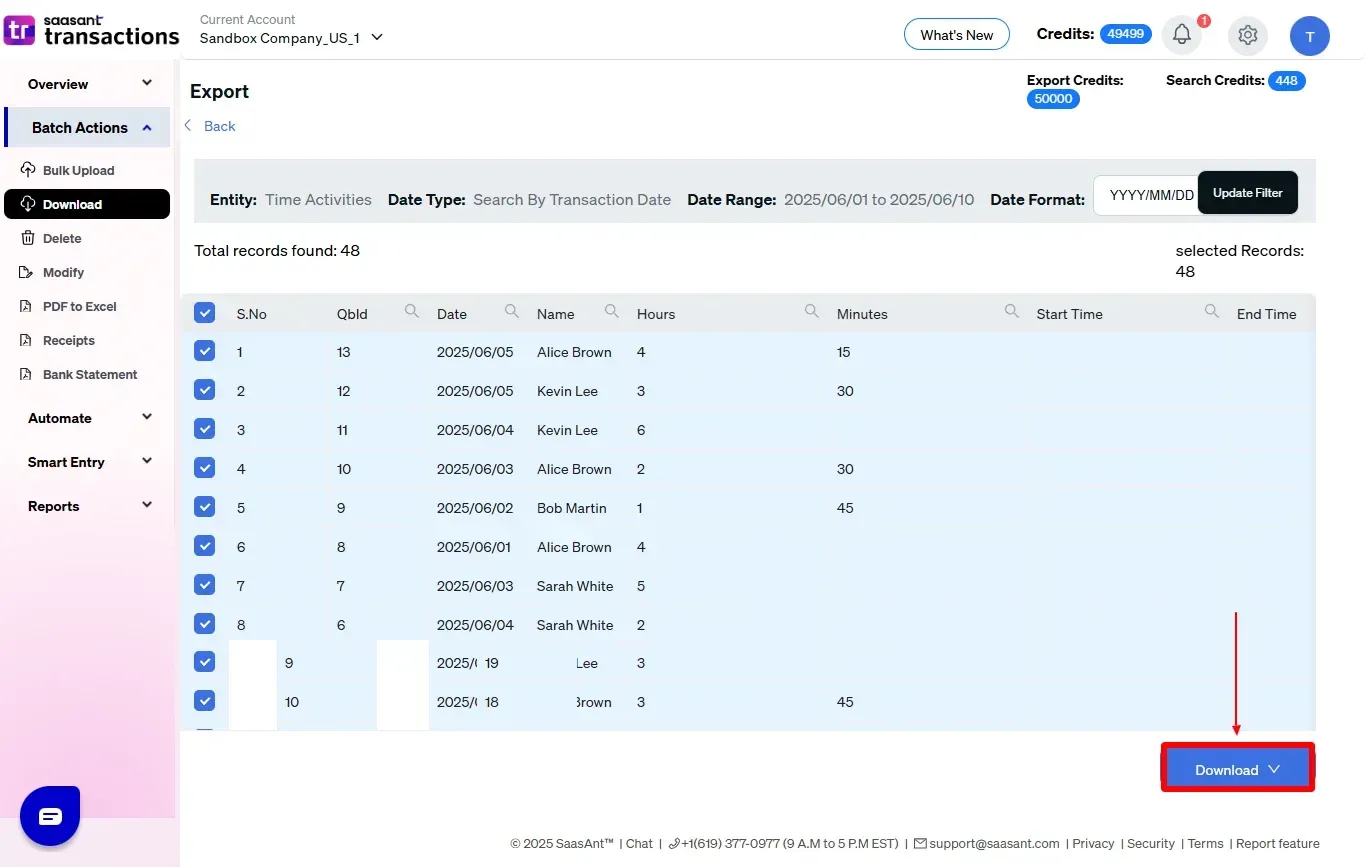The image size is (1366, 868).
Task: Uncheck row 7 Sarah White checkbox
Action: [204, 585]
